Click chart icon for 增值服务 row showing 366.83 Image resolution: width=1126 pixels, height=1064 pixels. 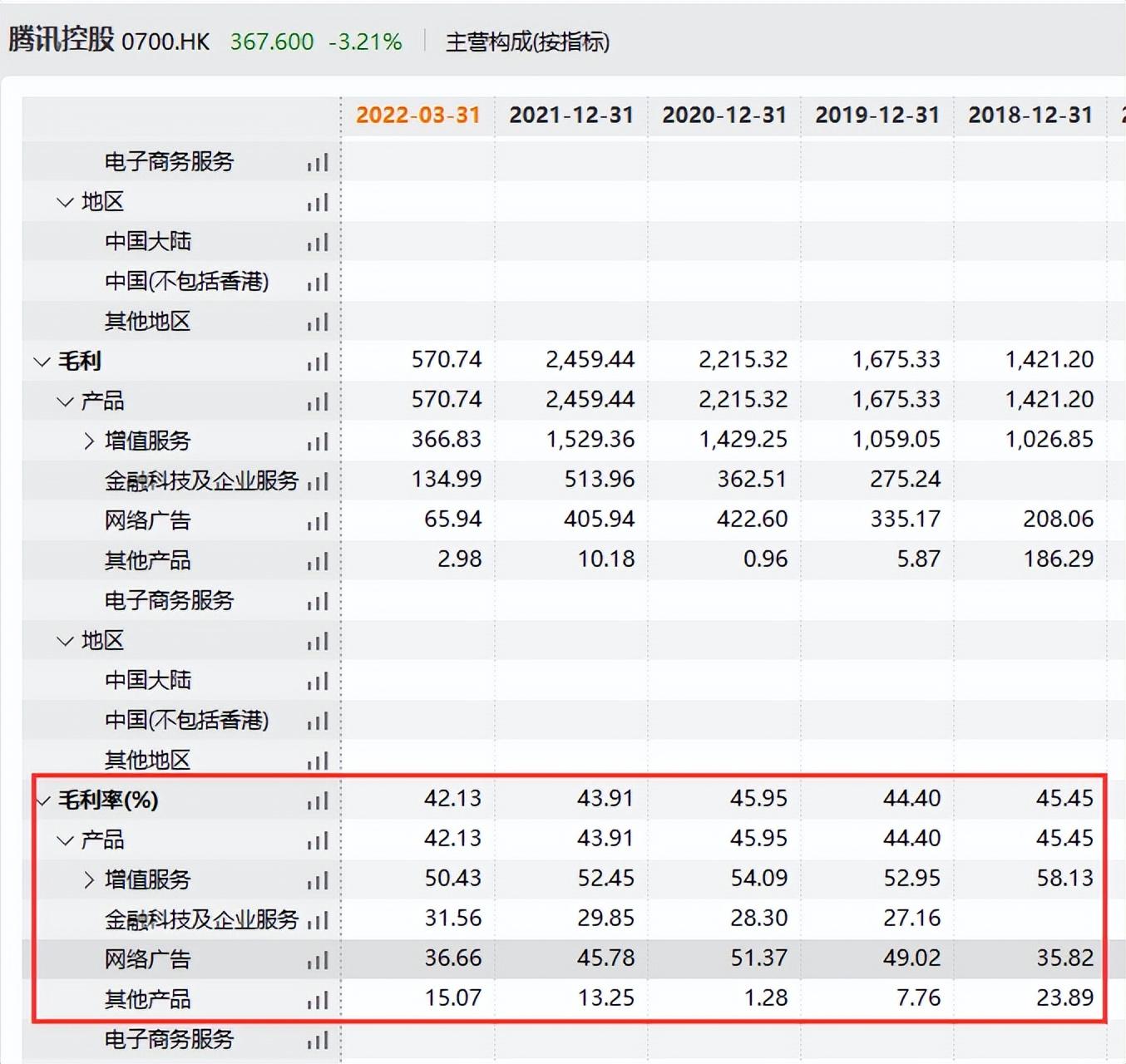318,441
